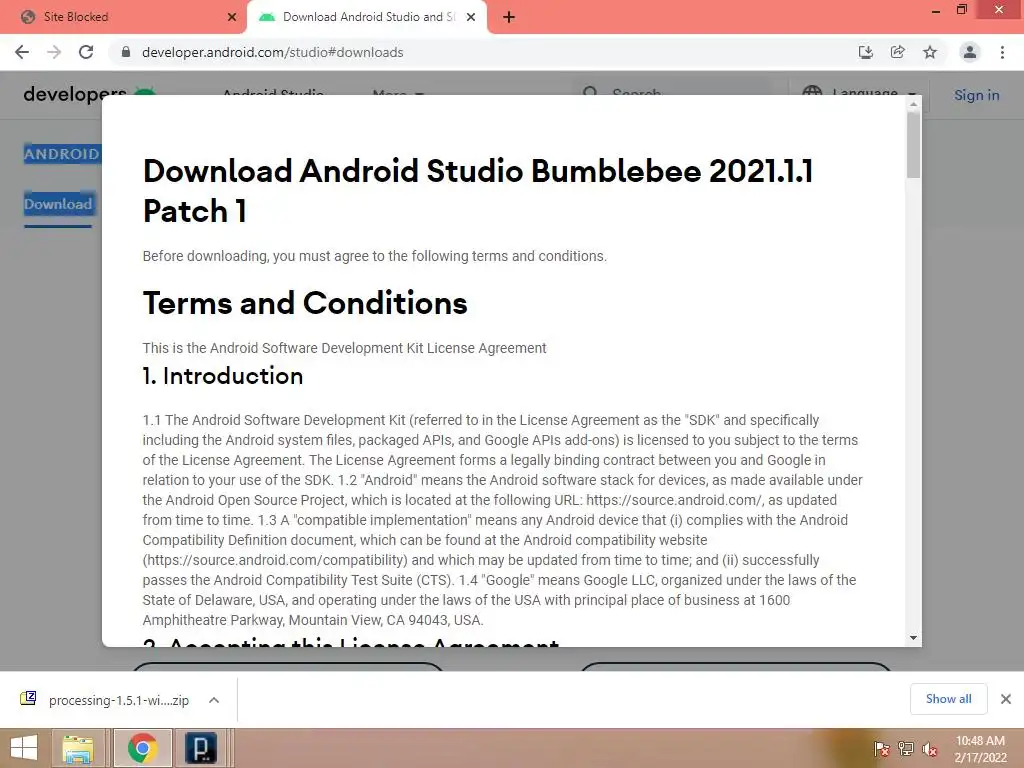Image resolution: width=1024 pixels, height=768 pixels.
Task: Open taskbar clock 10:48 AM
Action: [x=980, y=749]
